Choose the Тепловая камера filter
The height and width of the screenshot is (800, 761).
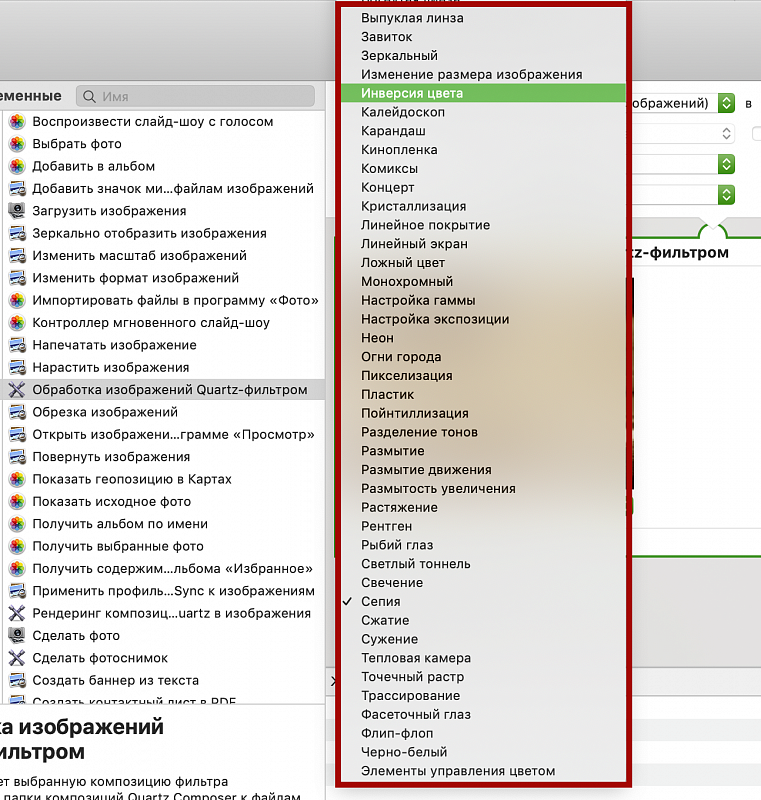pyautogui.click(x=483, y=658)
